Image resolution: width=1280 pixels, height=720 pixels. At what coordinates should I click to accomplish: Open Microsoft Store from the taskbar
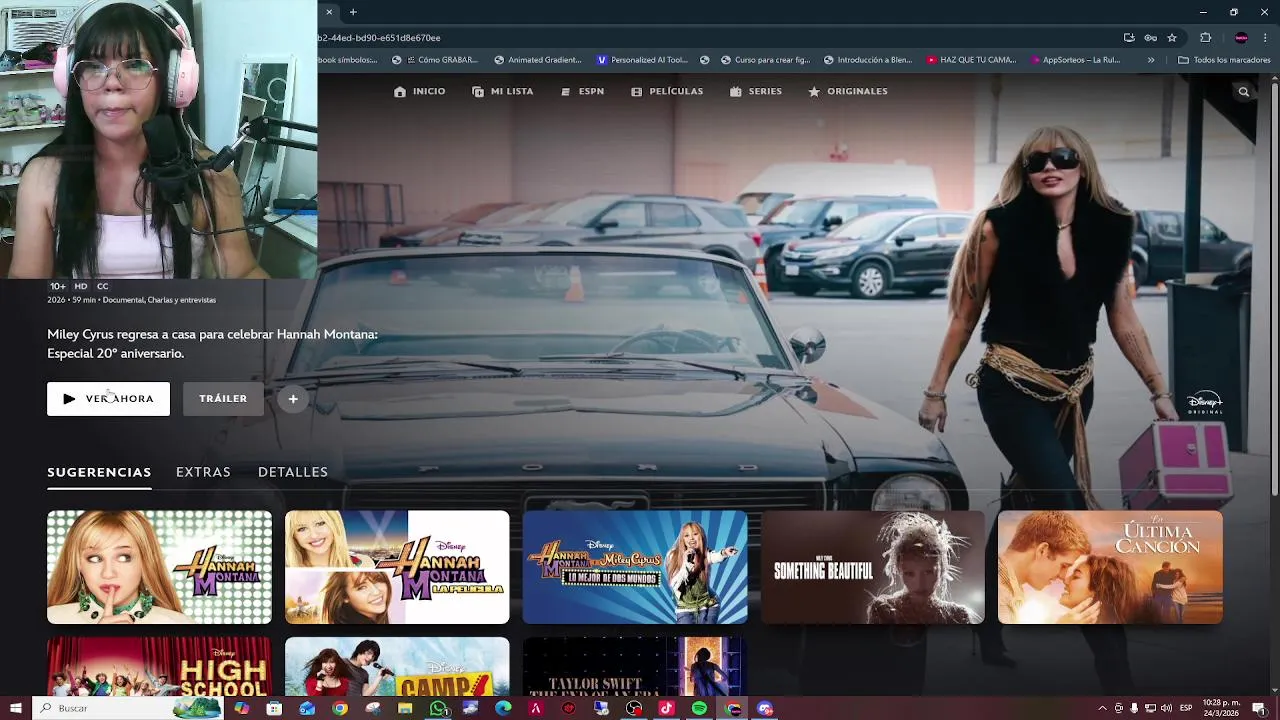(x=274, y=708)
